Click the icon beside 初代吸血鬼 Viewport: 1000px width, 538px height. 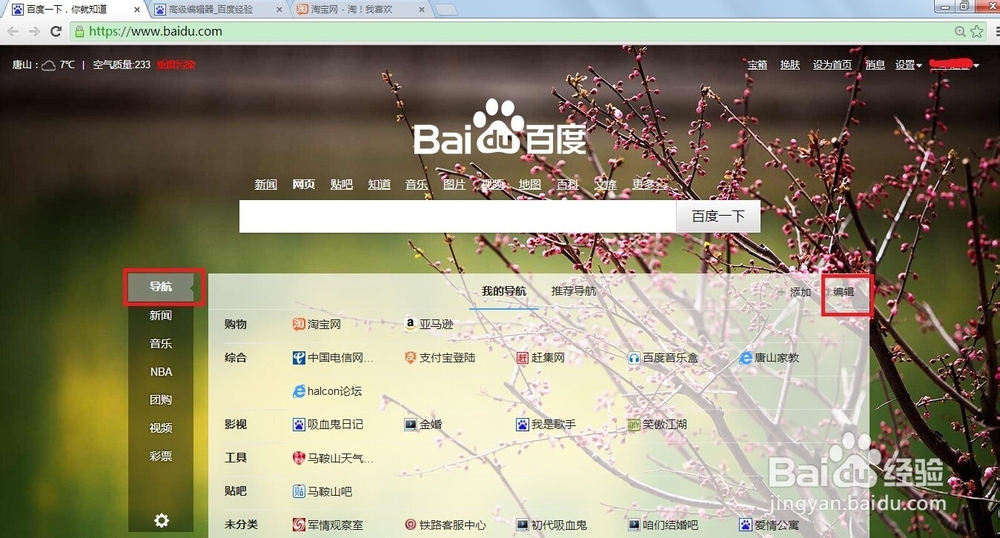[522, 525]
